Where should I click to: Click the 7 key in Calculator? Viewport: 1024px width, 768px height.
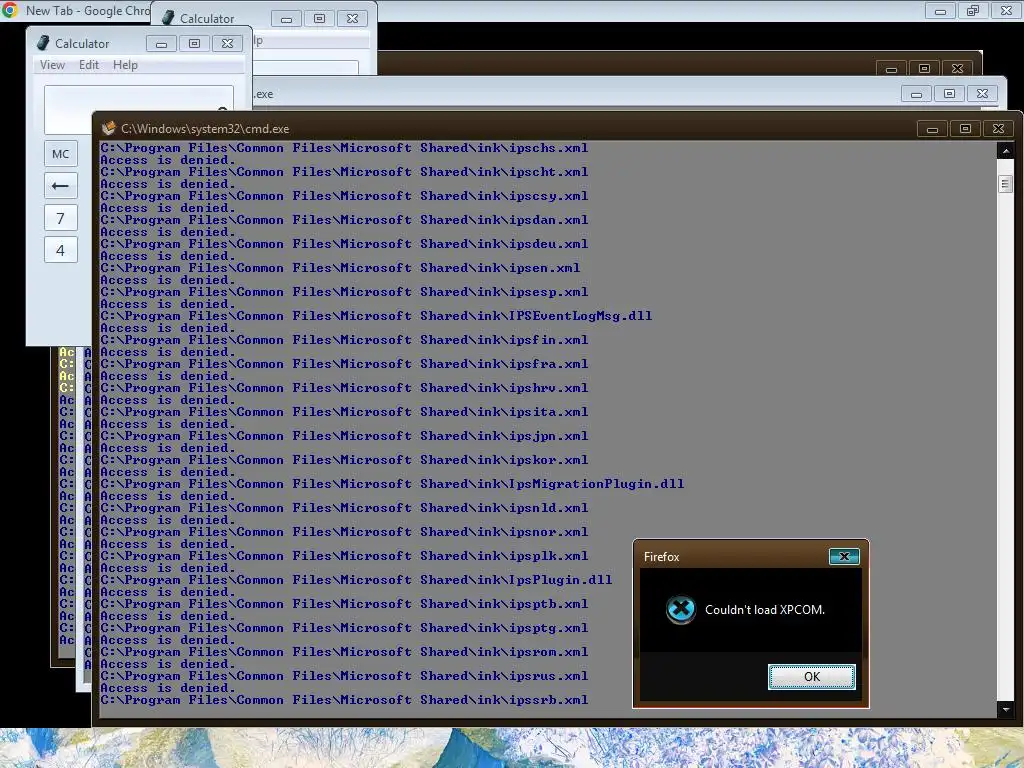pyautogui.click(x=61, y=218)
